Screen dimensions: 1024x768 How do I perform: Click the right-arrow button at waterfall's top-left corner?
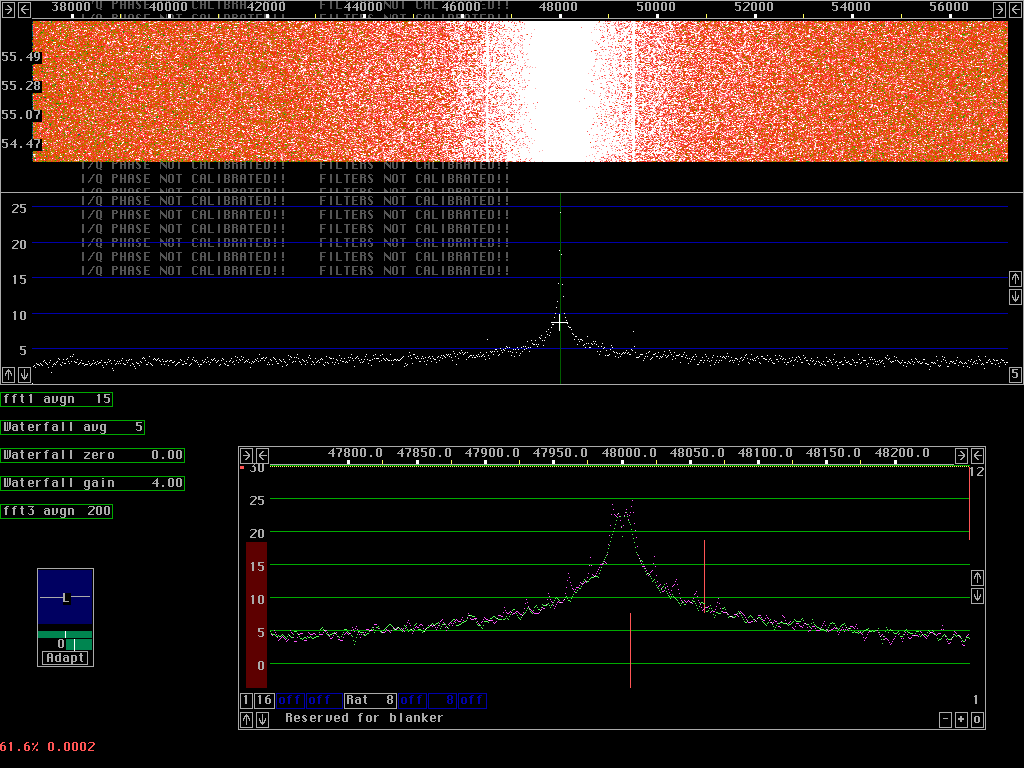tap(8, 9)
